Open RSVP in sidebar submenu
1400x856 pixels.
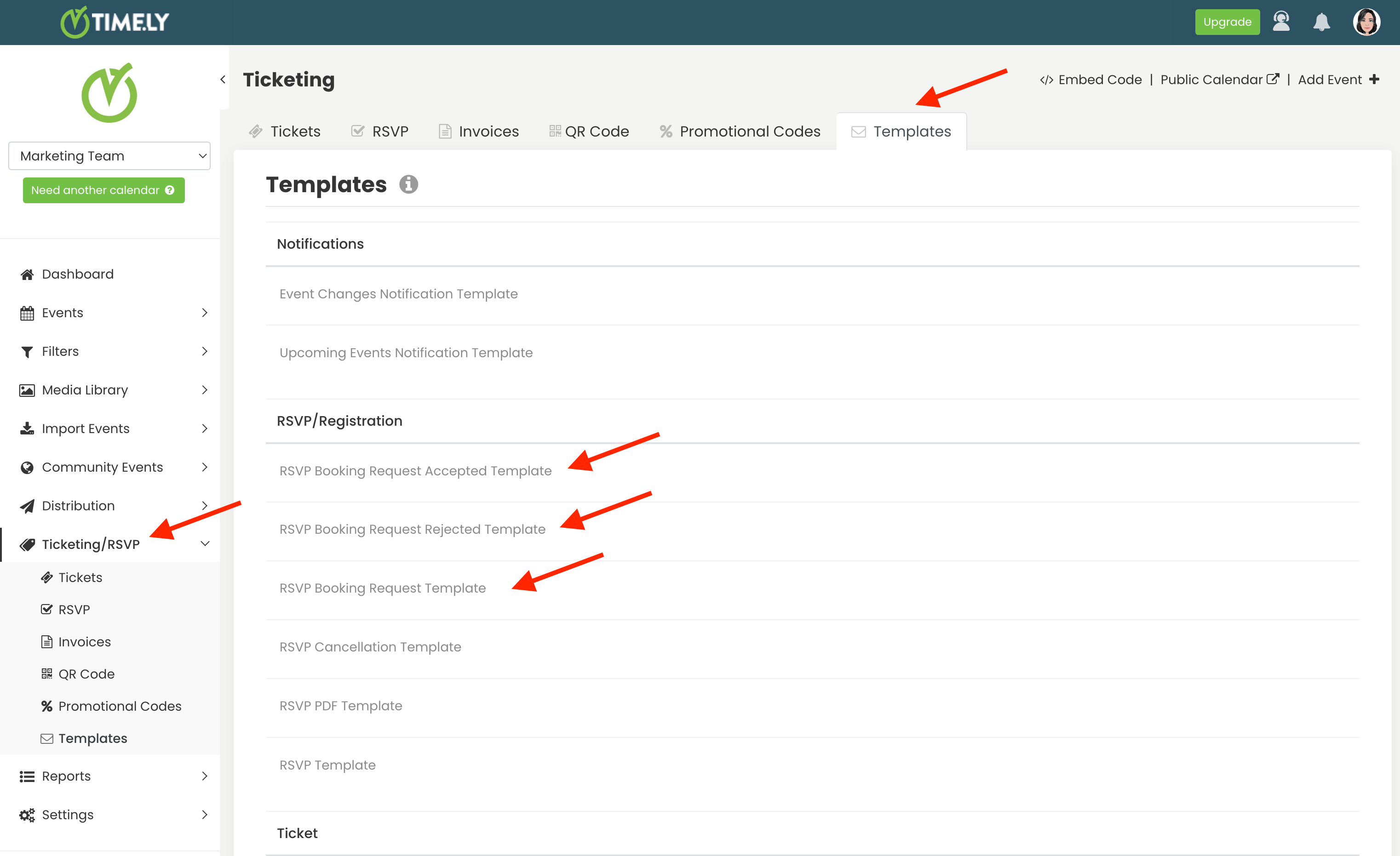66,610
